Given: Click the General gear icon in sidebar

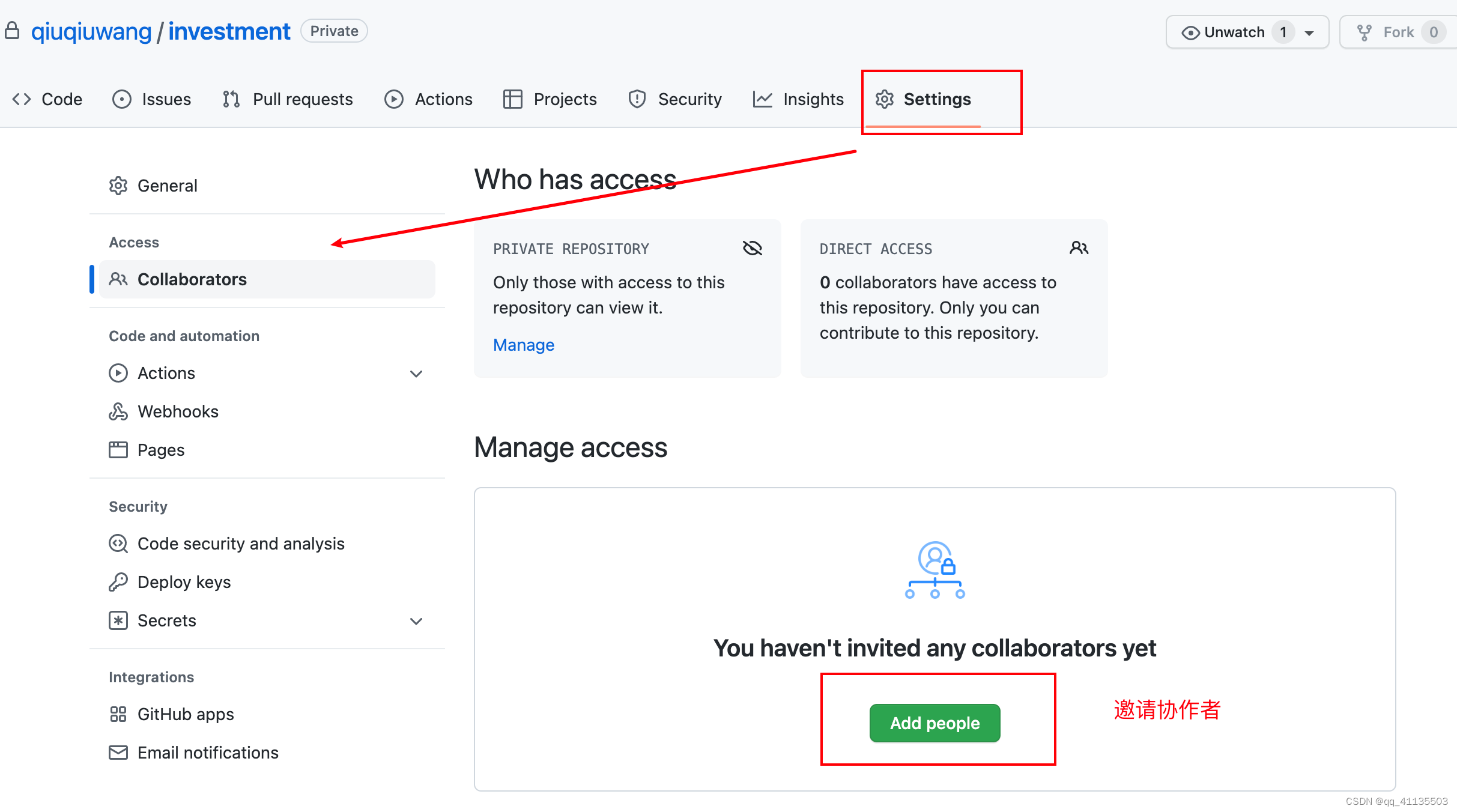Looking at the screenshot, I should [118, 186].
